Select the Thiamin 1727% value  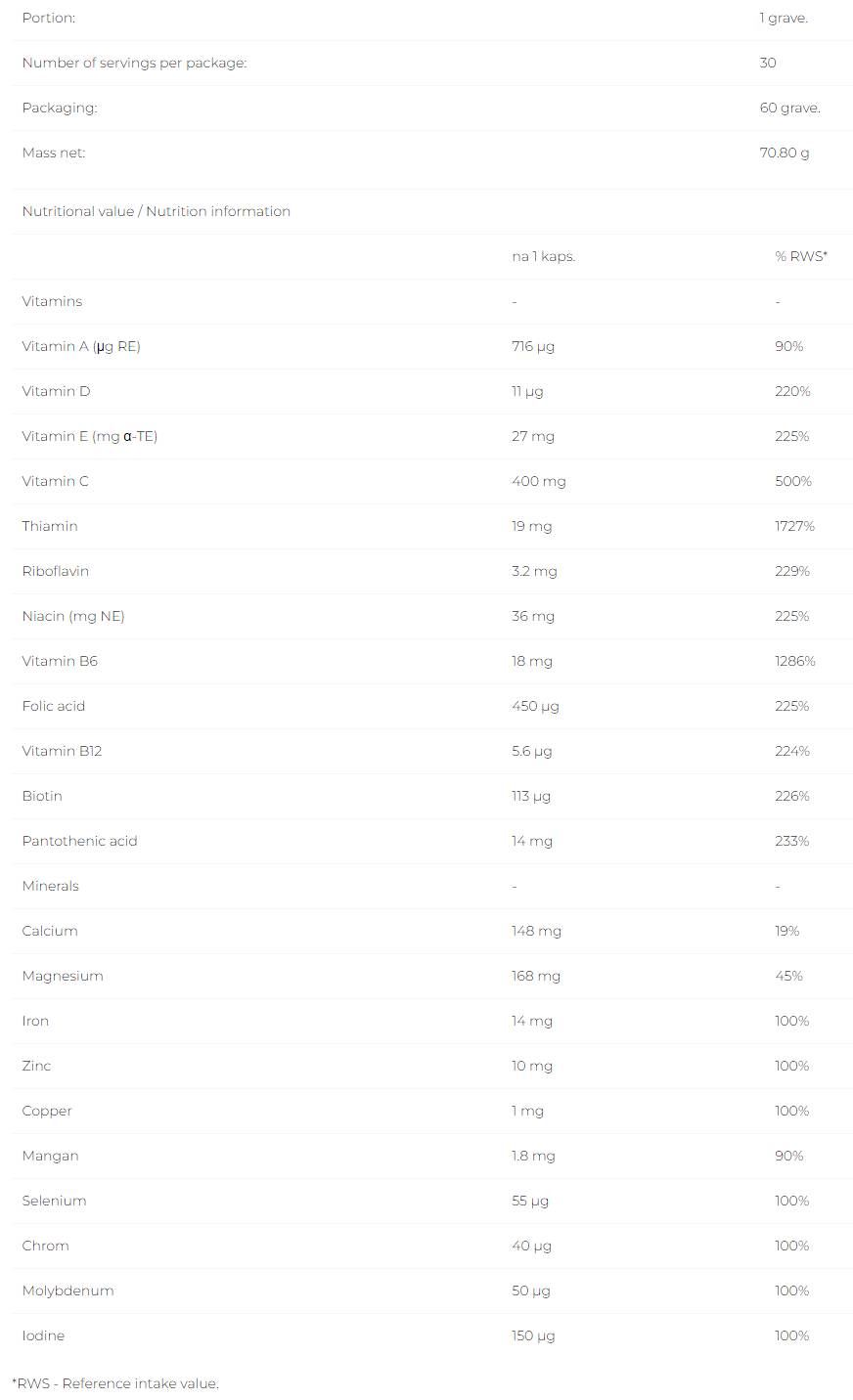tap(794, 526)
